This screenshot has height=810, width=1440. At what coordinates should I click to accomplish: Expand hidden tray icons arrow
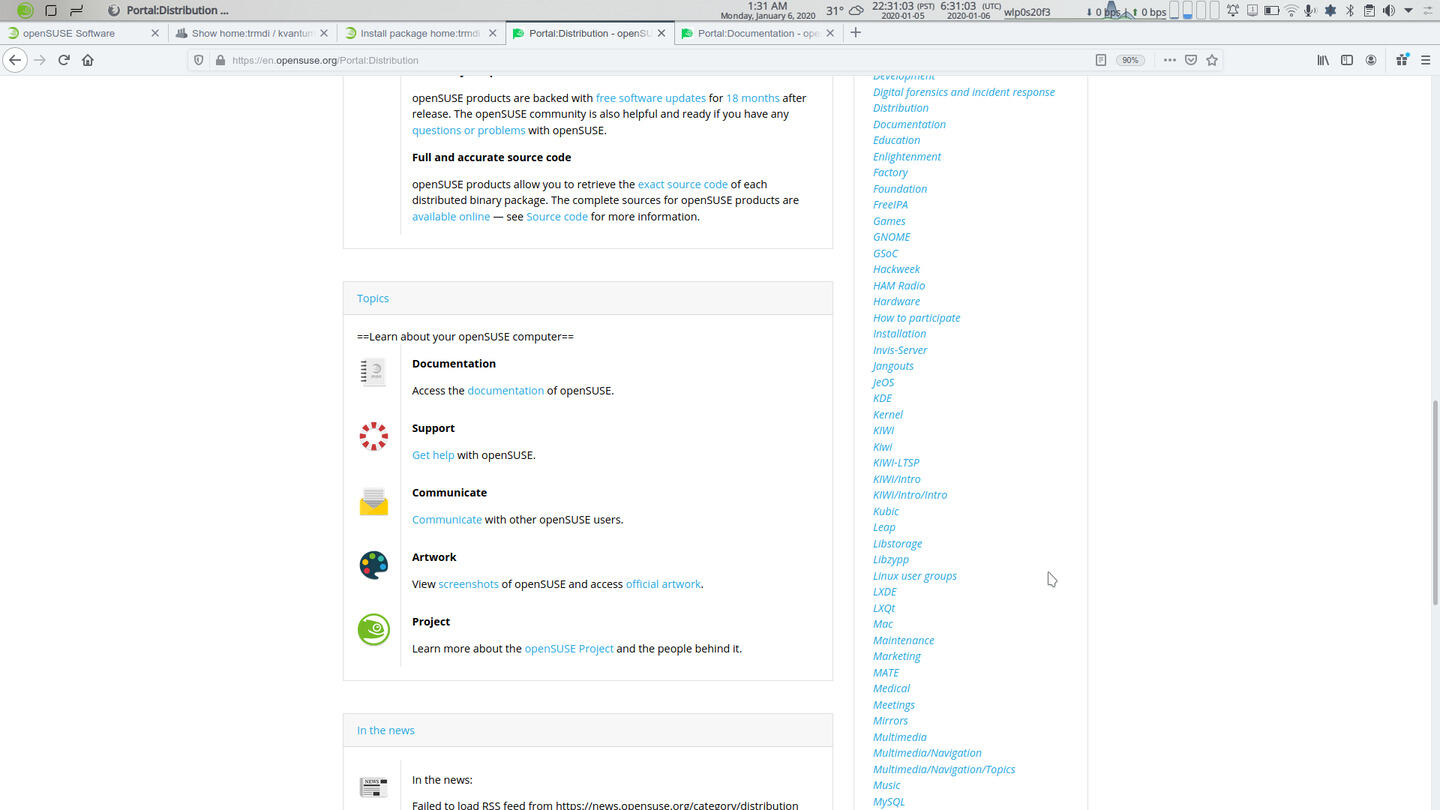pos(1409,11)
